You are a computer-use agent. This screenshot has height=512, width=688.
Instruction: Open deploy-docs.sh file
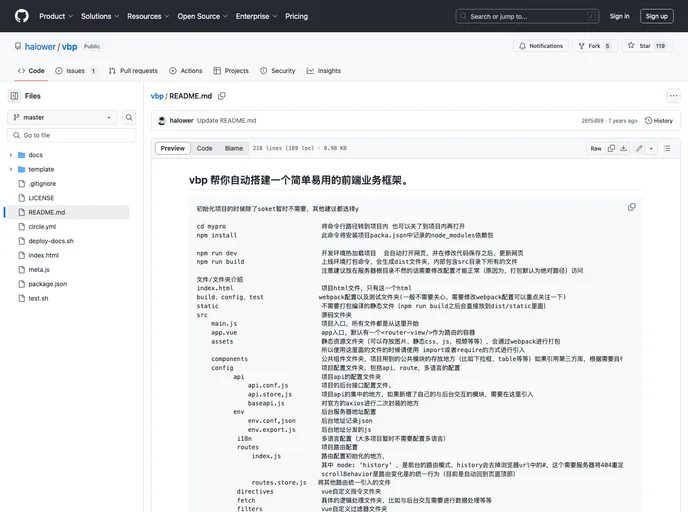tap(51, 241)
